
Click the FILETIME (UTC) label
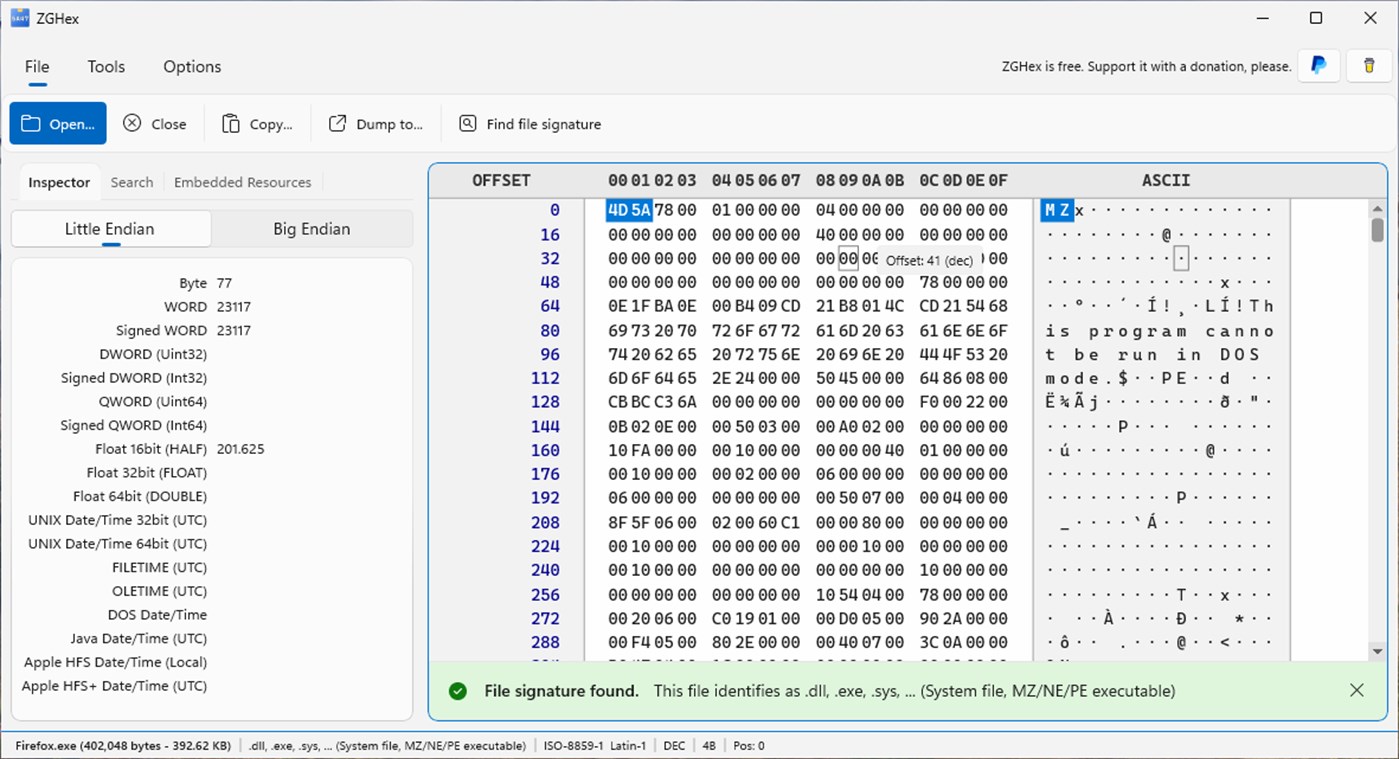[x=159, y=567]
